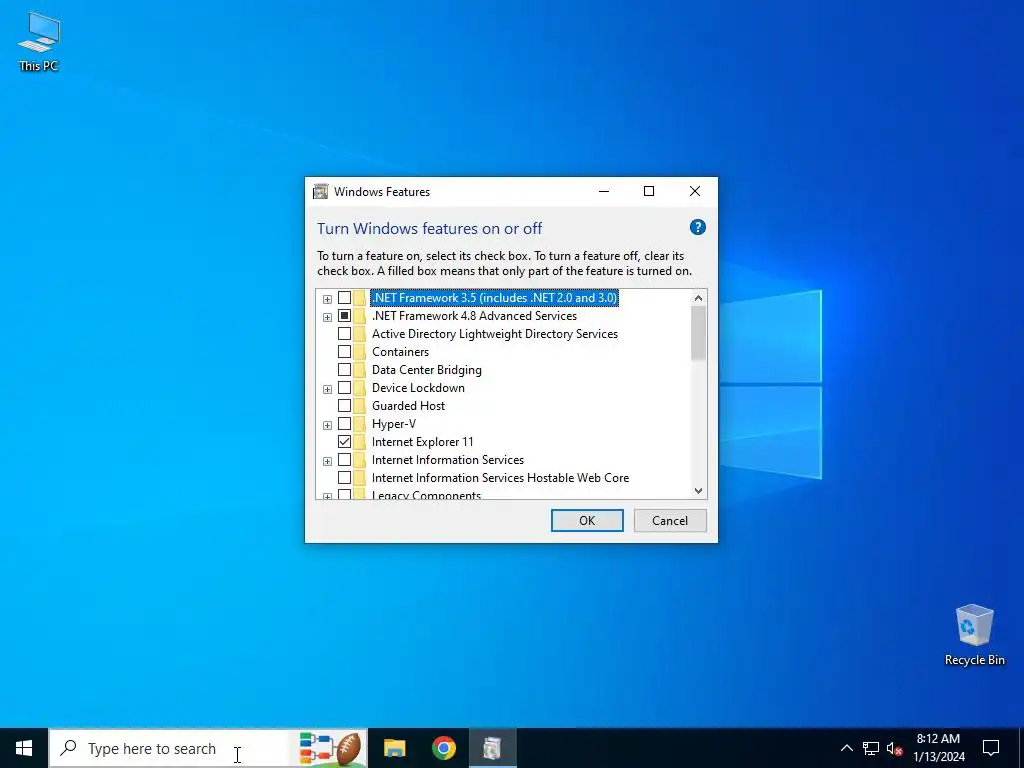Click the feature list scrollbar thumb

coord(698,332)
